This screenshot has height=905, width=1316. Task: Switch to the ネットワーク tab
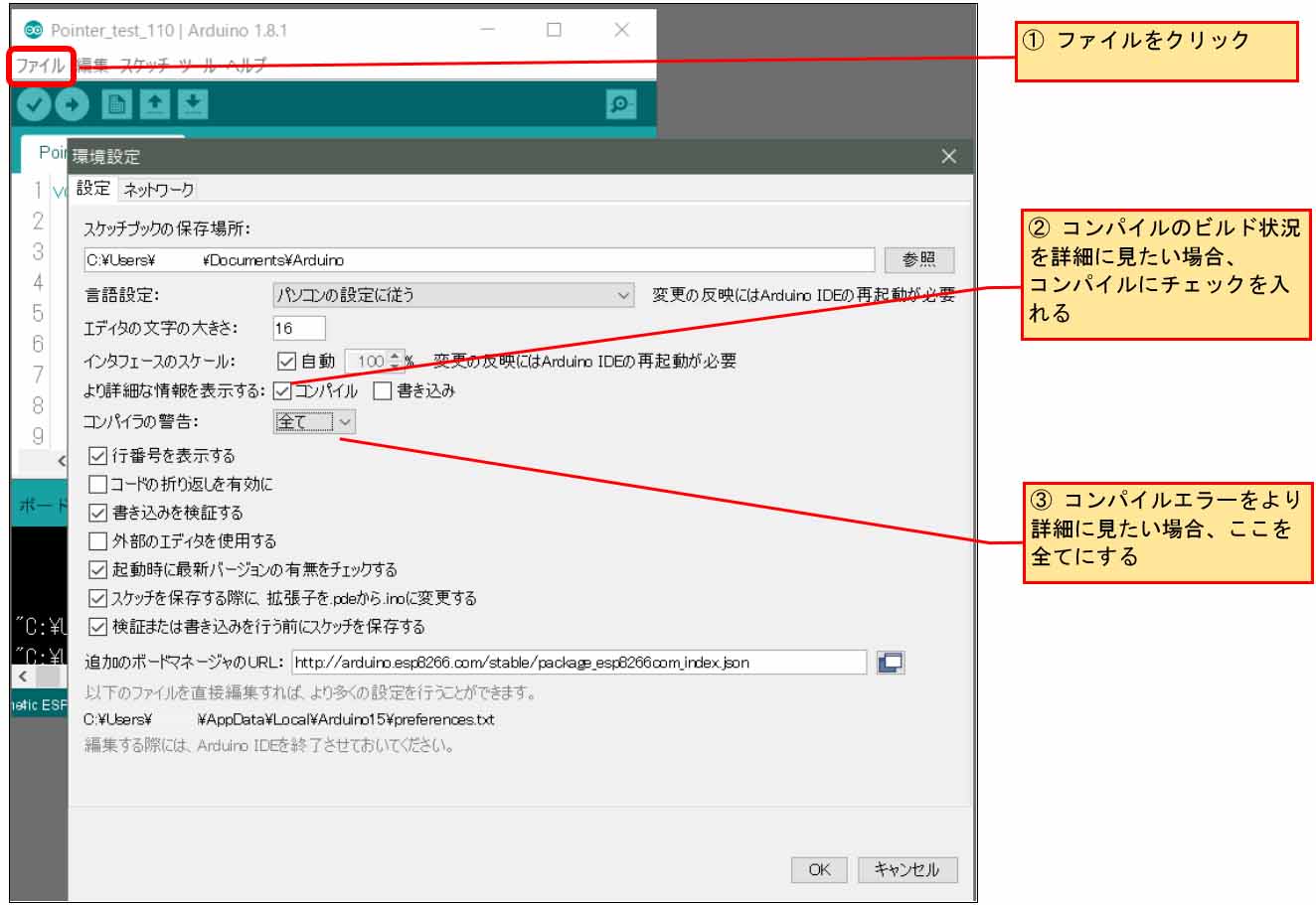(158, 189)
